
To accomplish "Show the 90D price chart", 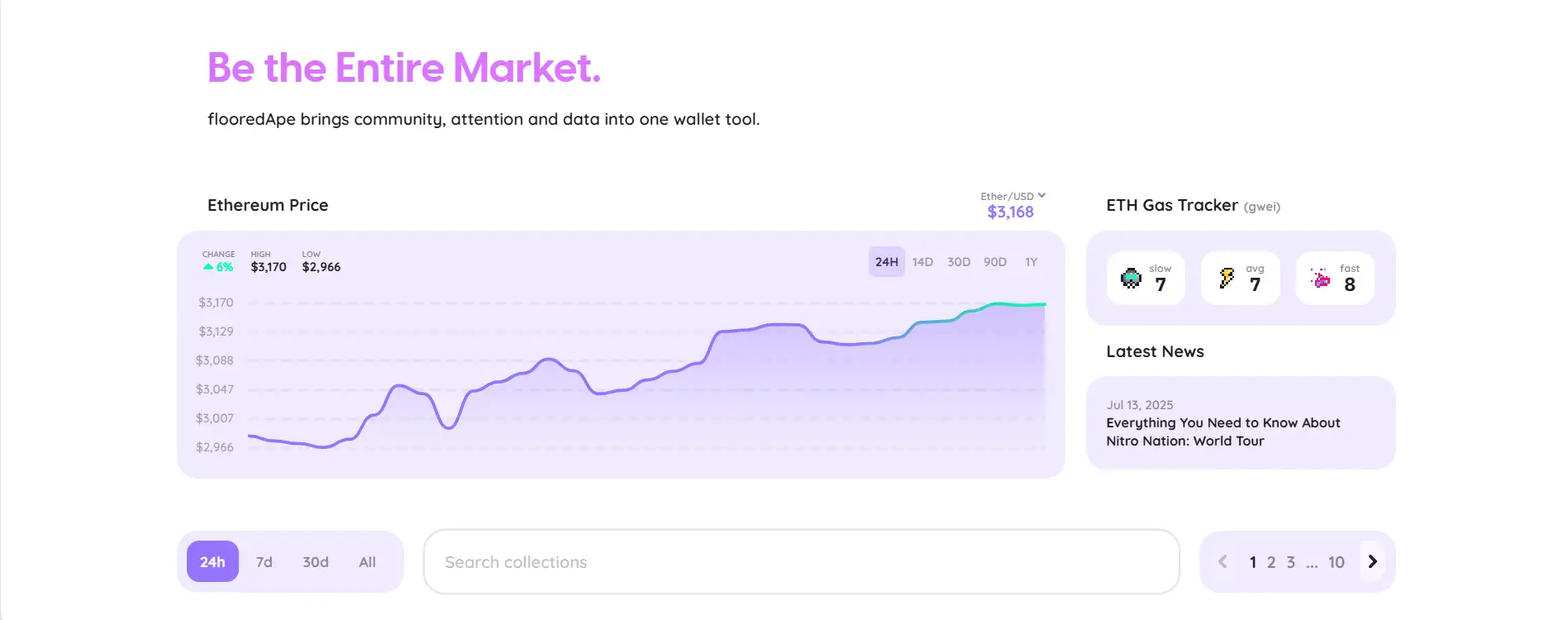I will coord(995,262).
